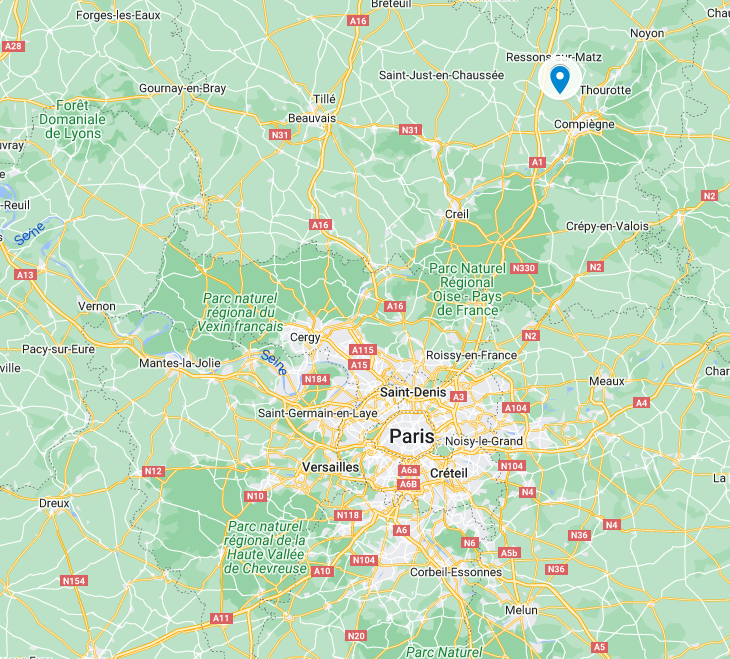Select the Meaux town label
The height and width of the screenshot is (659, 730).
(607, 381)
